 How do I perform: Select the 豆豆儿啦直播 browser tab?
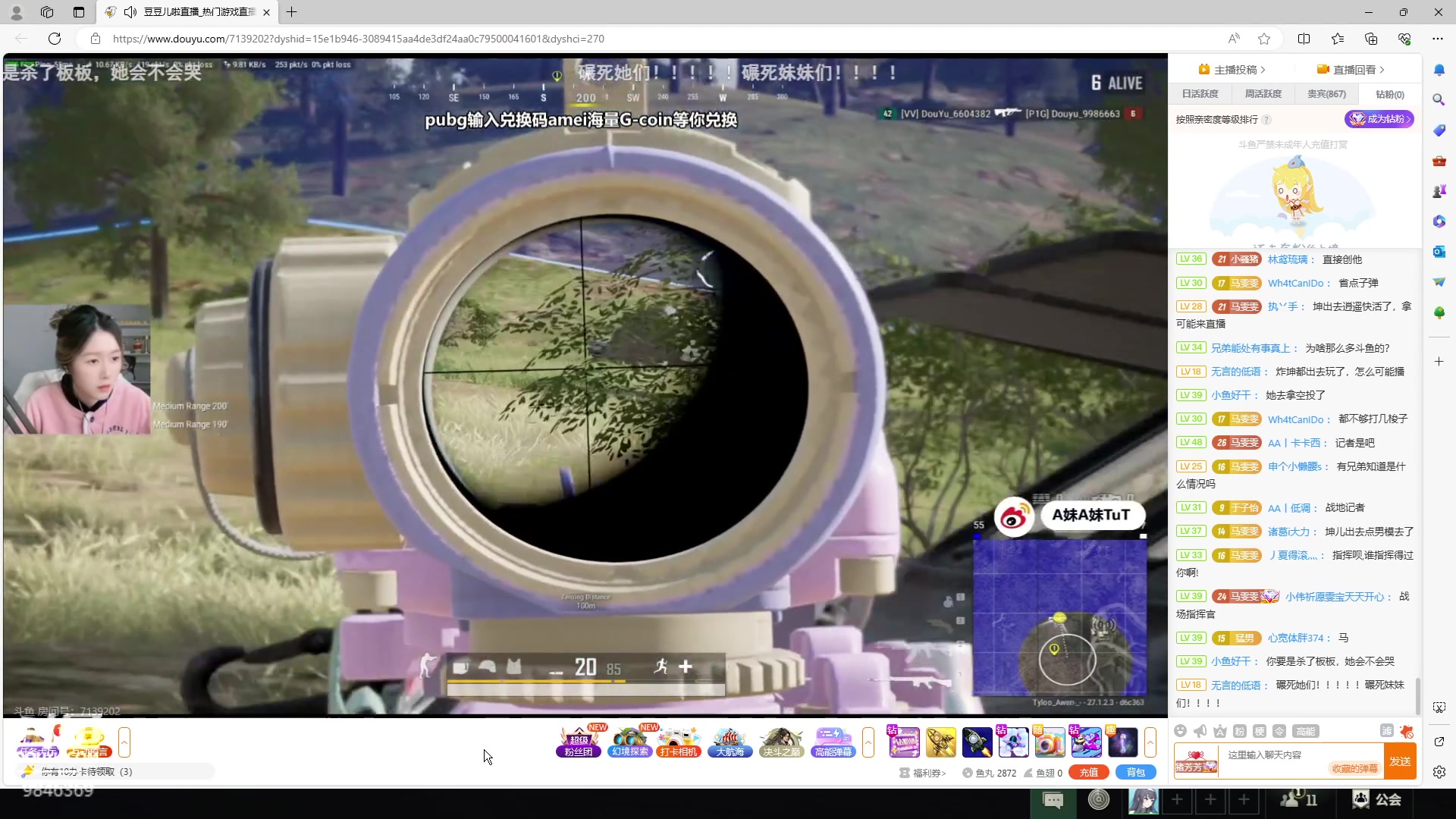click(x=188, y=12)
